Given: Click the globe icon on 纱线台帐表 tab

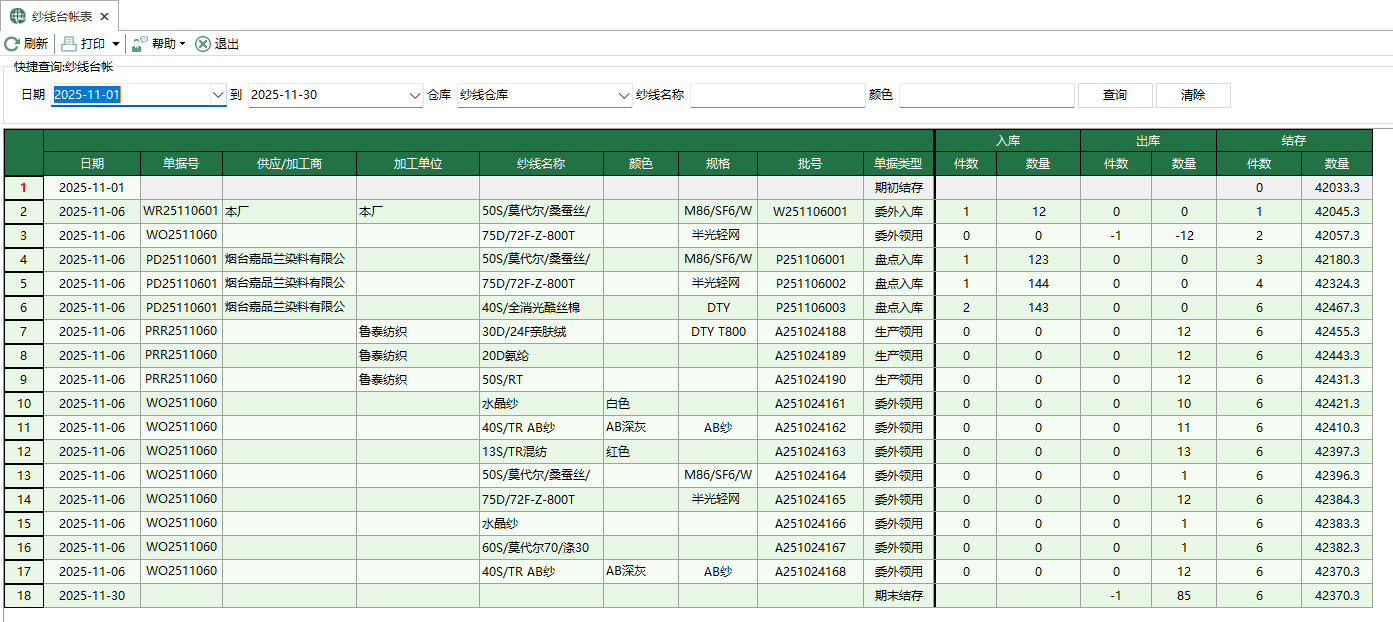Looking at the screenshot, I should pos(17,17).
